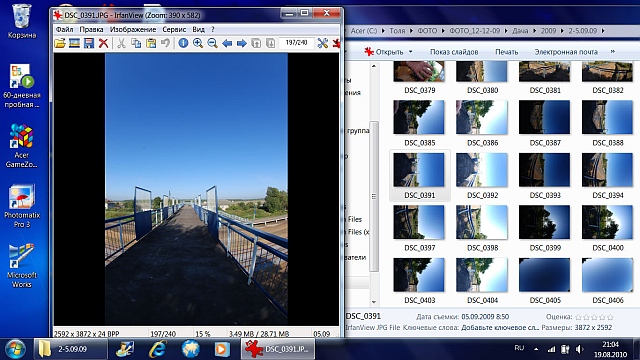The height and width of the screenshot is (360, 640).
Task: Click scroll up arrow of Explorer navigation pane
Action: tap(374, 65)
